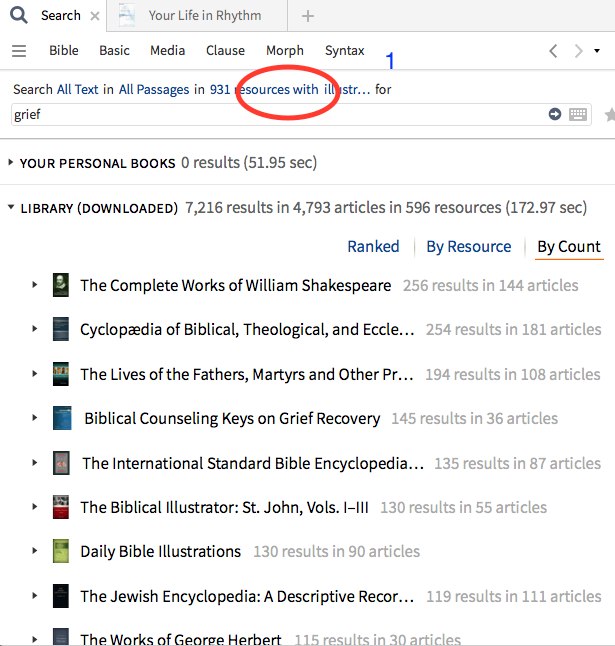The width and height of the screenshot is (615, 646).
Task: Select the Basic search type
Action: coord(114,50)
